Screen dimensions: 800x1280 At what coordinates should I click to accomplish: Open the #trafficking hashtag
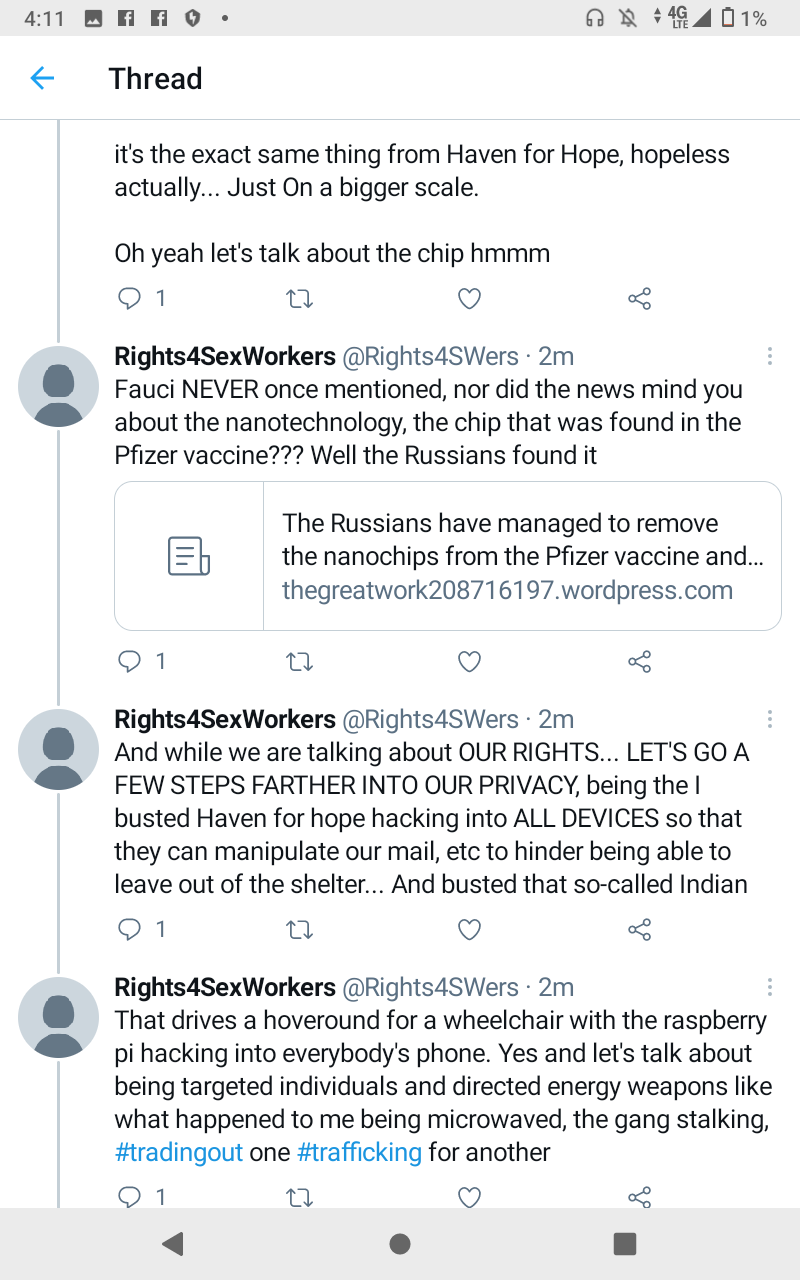tap(360, 1152)
